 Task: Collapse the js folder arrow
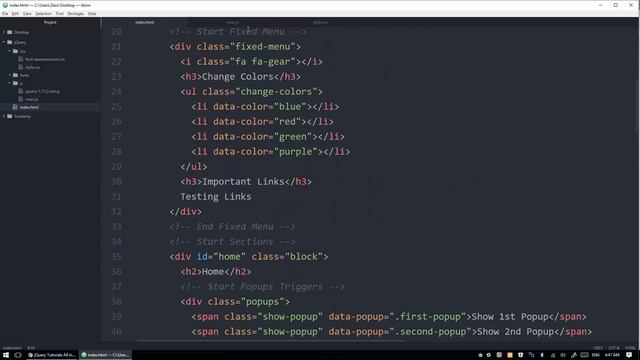click(x=10, y=83)
